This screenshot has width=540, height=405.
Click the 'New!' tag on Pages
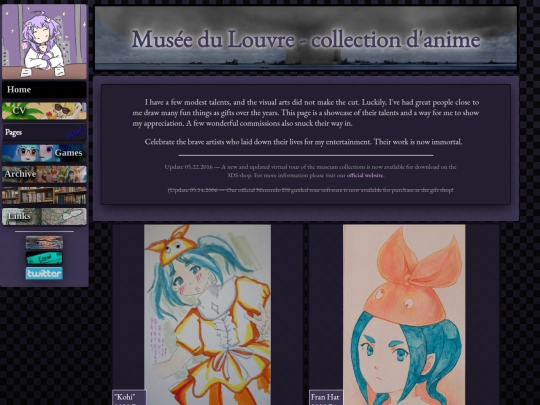[75, 133]
